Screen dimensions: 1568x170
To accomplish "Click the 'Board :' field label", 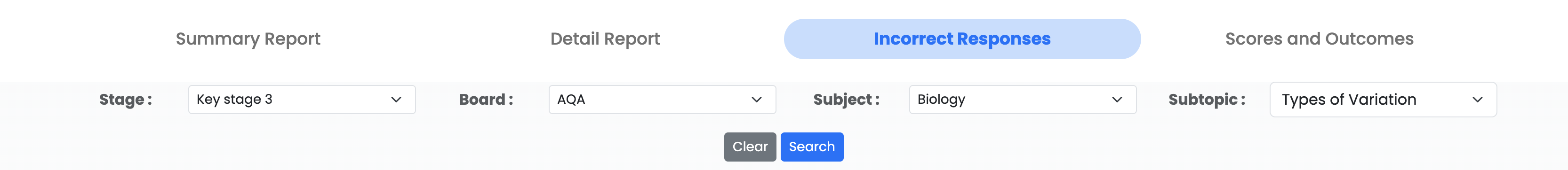I will (486, 100).
